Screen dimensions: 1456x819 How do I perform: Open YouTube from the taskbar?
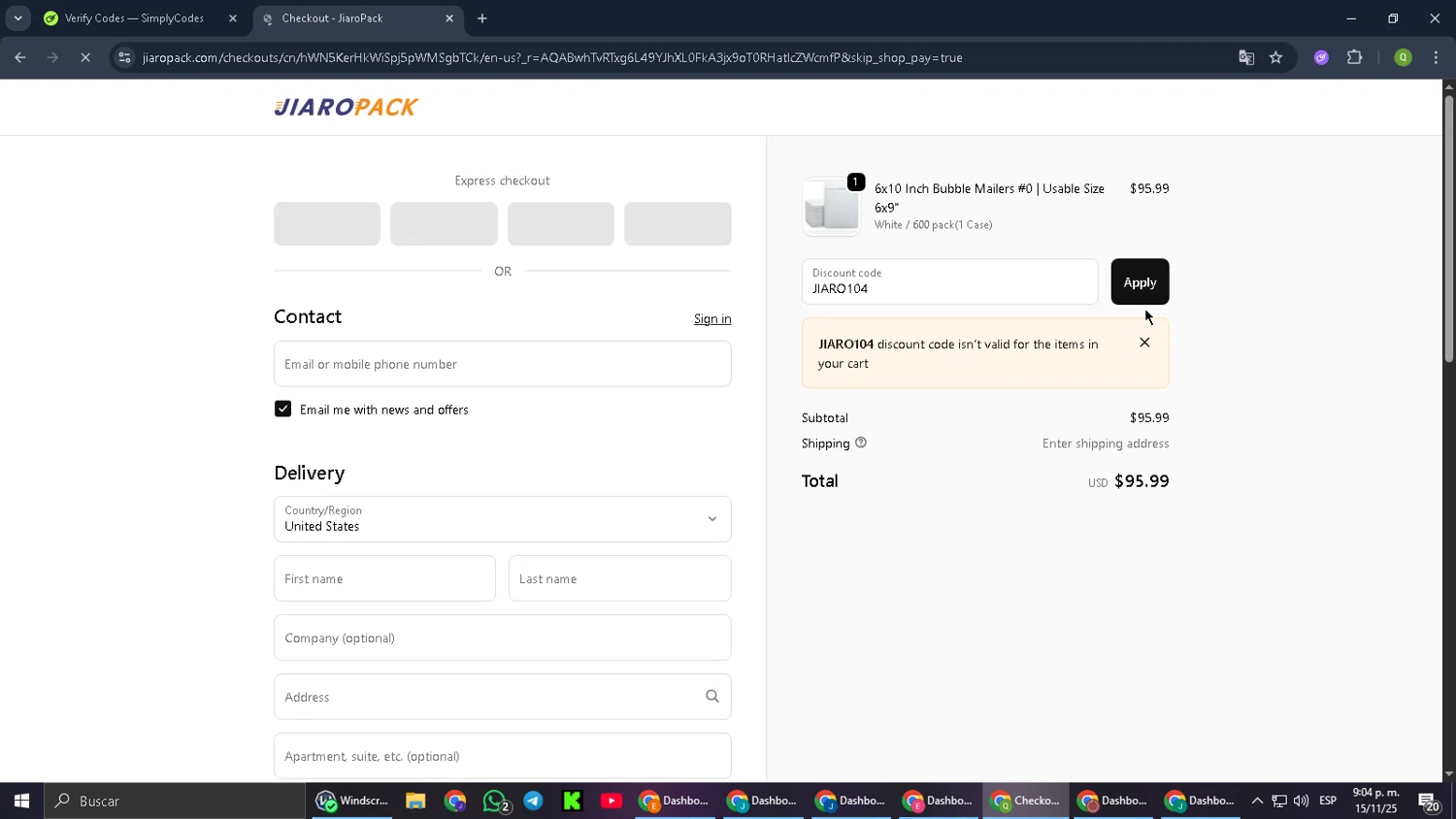(612, 801)
